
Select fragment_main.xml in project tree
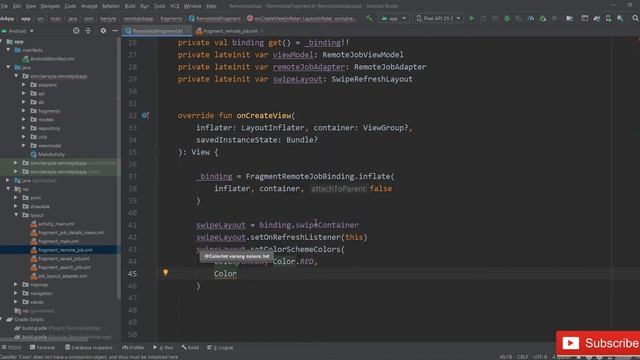58,241
